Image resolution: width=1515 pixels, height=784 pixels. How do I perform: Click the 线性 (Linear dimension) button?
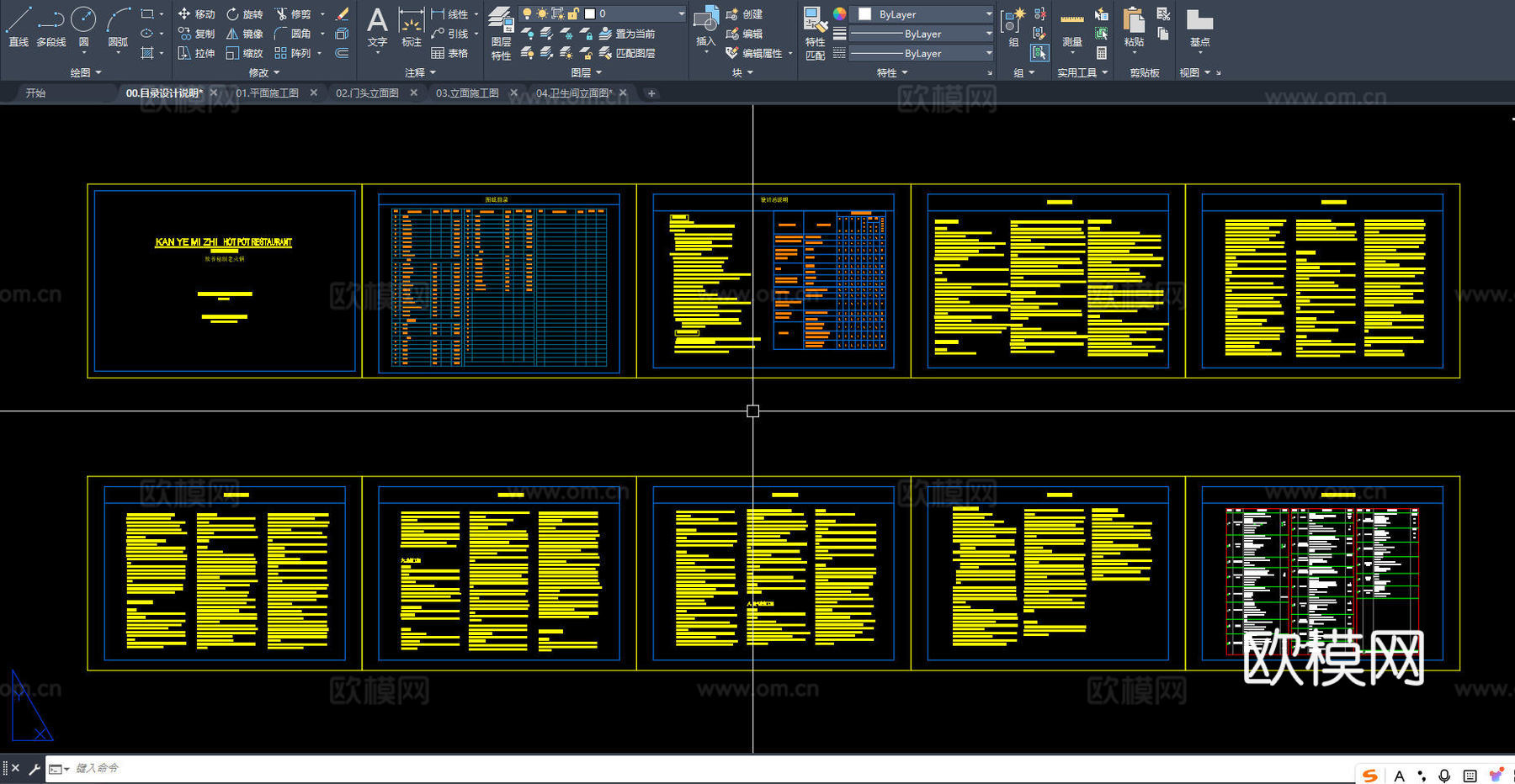(x=449, y=14)
